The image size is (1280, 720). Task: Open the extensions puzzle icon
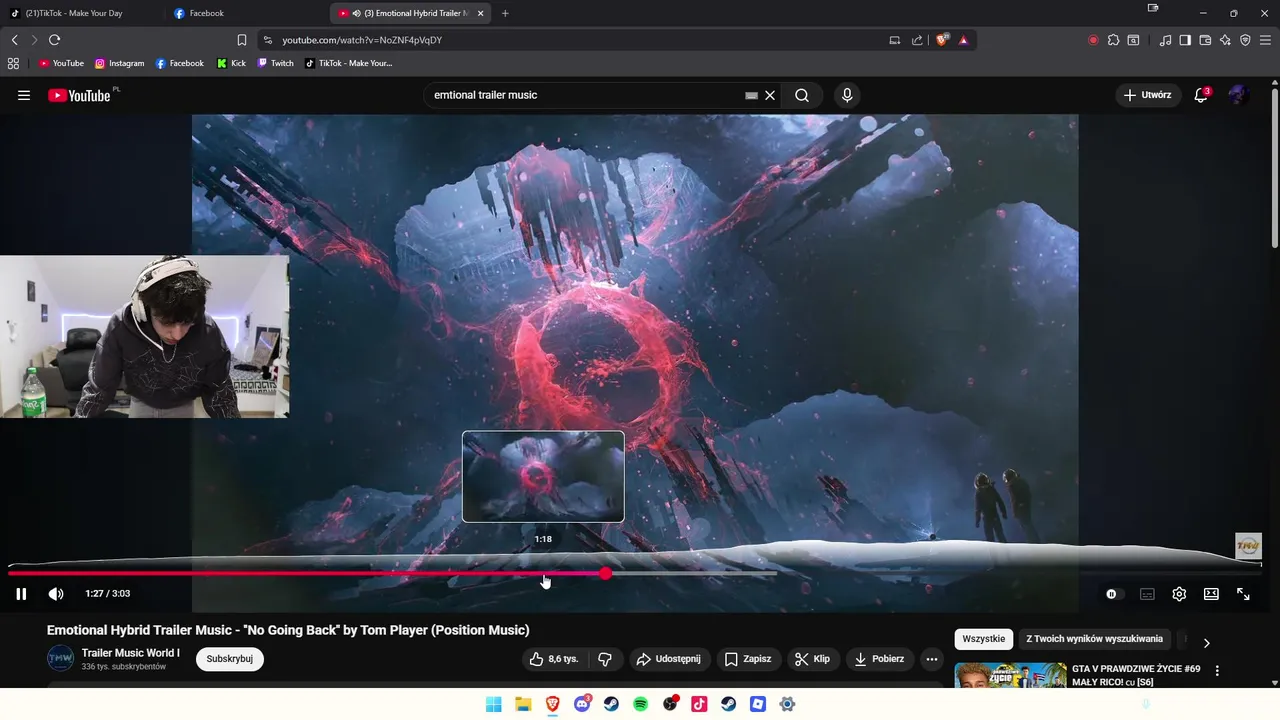pyautogui.click(x=1113, y=40)
